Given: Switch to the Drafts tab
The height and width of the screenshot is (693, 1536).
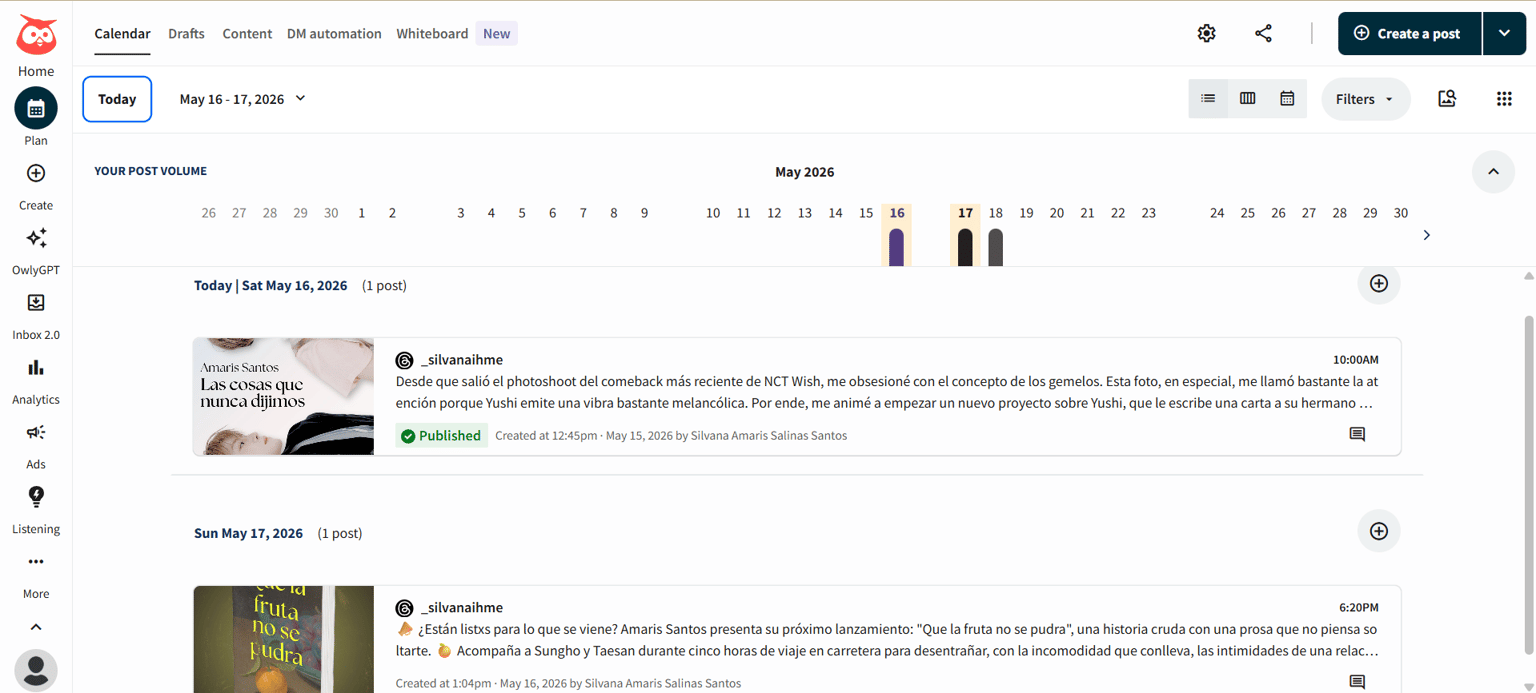Looking at the screenshot, I should pos(186,33).
